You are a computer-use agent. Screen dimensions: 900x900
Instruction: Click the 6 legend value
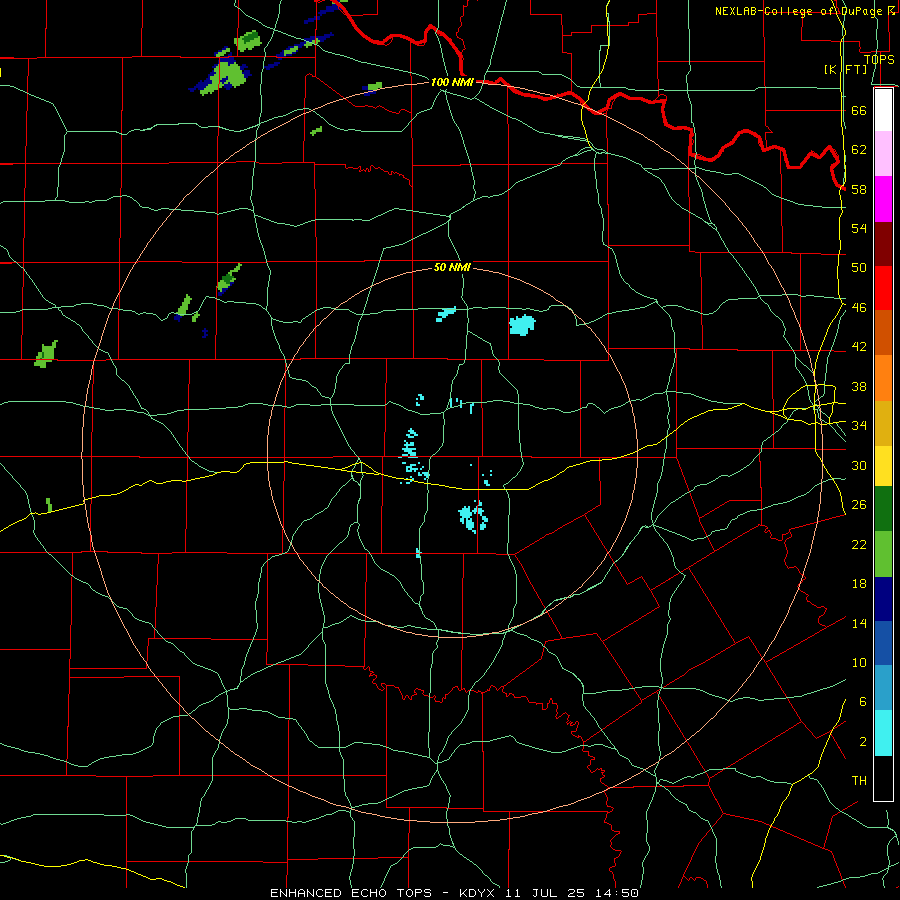tap(863, 702)
